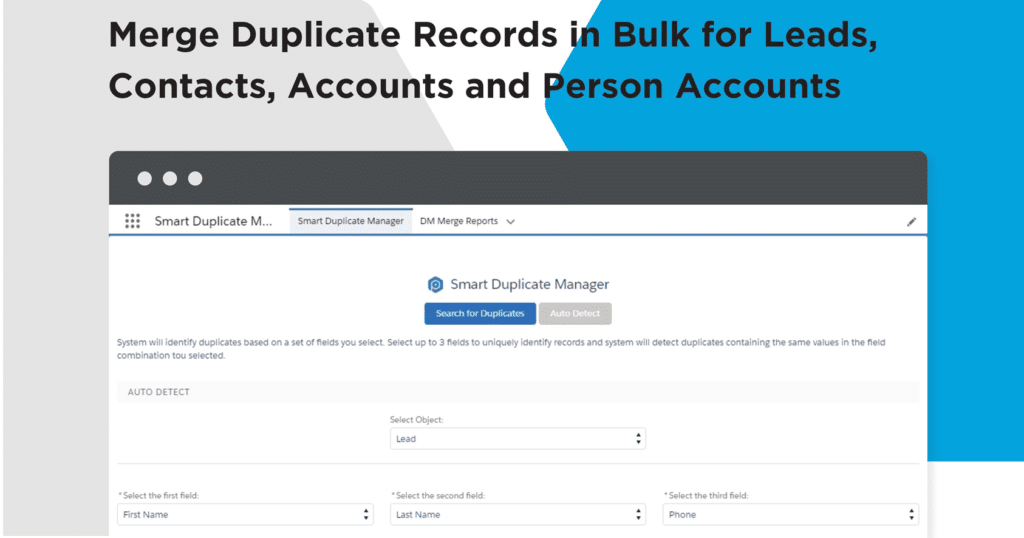Click the pencil edit icon

pyautogui.click(x=911, y=222)
